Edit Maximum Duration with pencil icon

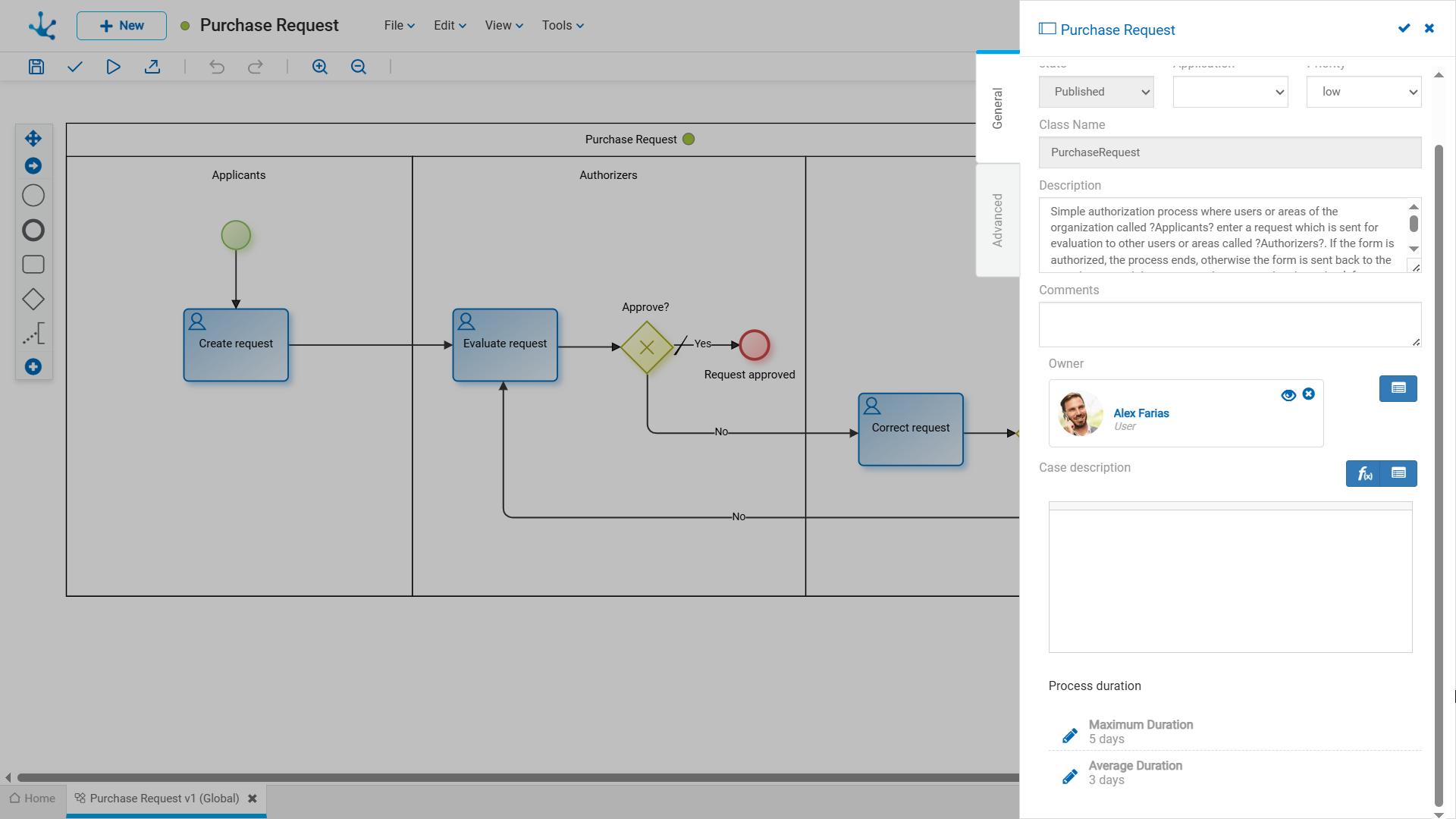pyautogui.click(x=1069, y=735)
